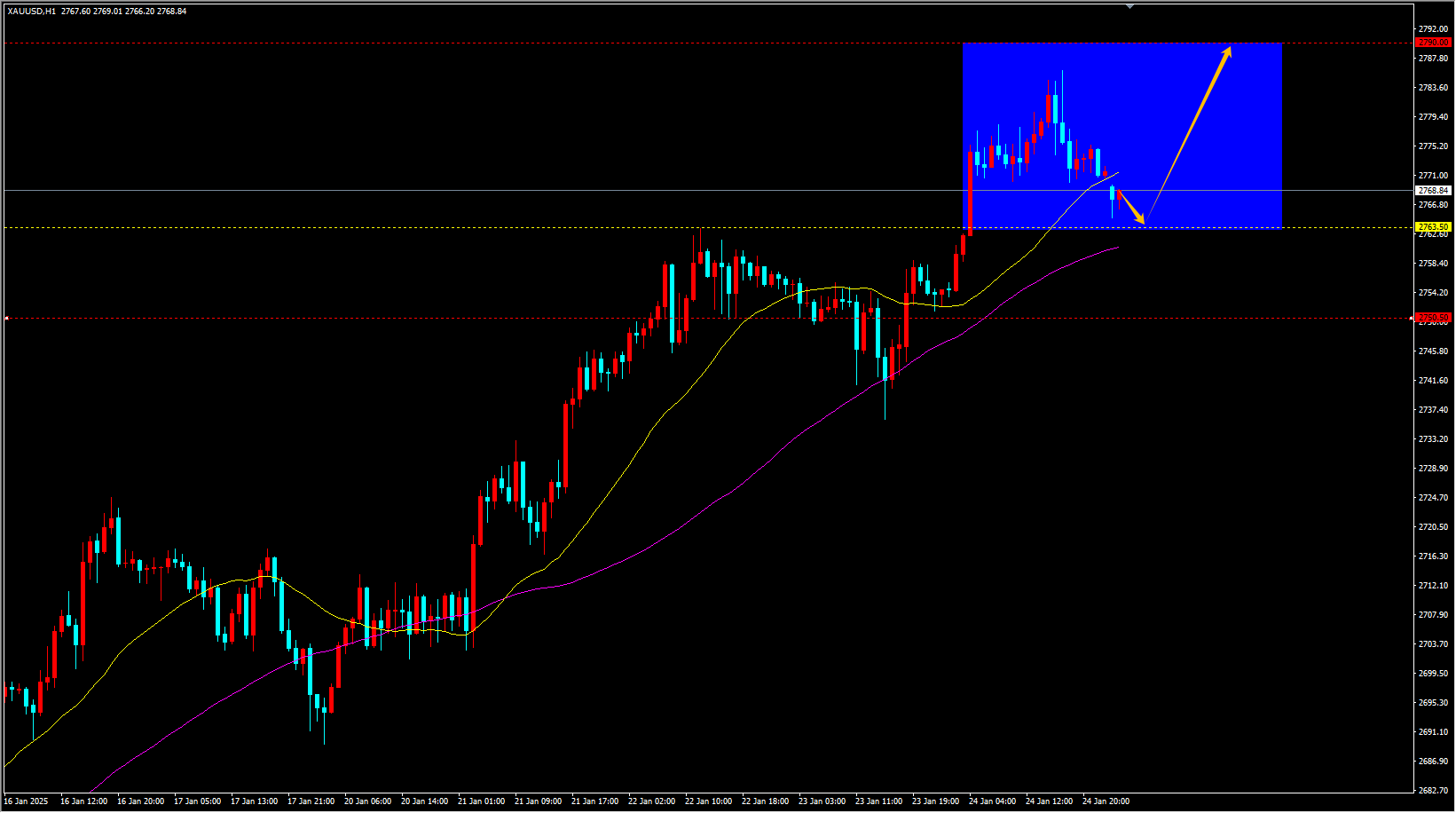Click the 2741.60 price scale label
This screenshot has height=813, width=1456.
(1434, 381)
